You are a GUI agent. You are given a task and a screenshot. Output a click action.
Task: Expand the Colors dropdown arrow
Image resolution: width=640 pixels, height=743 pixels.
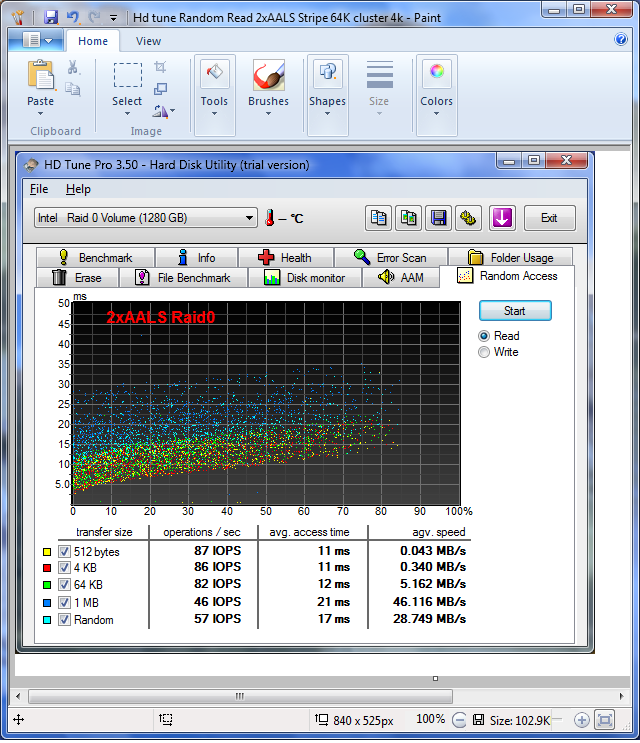[436, 114]
